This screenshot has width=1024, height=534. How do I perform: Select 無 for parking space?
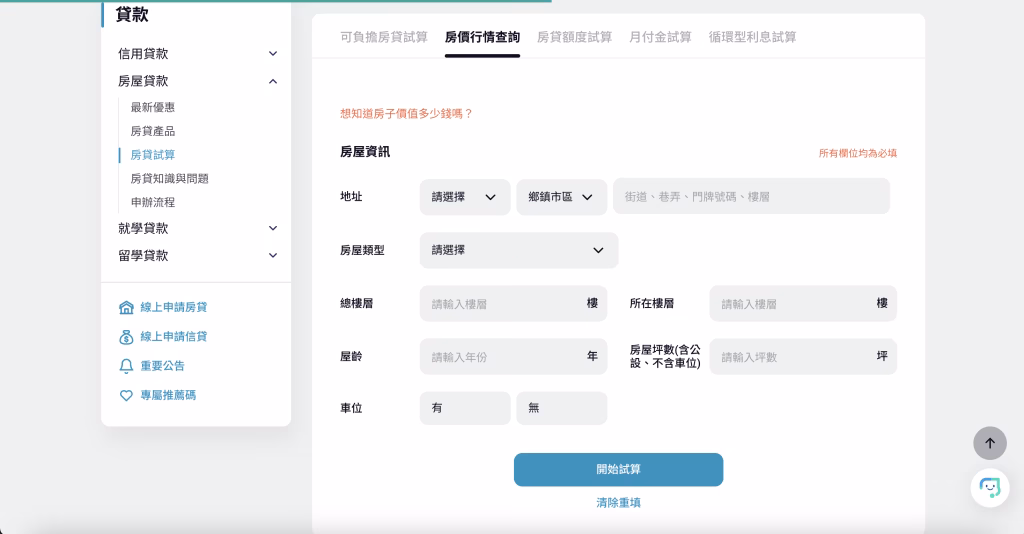click(x=562, y=408)
